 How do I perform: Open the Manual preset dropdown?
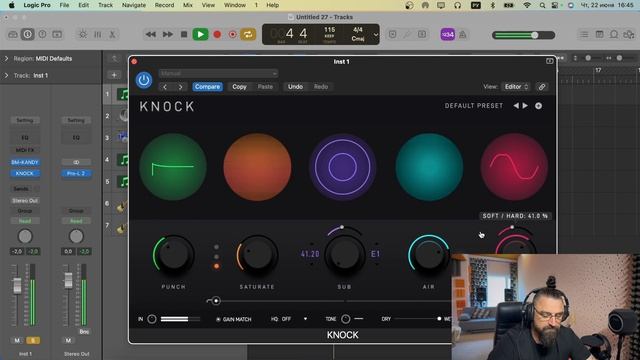(x=218, y=73)
